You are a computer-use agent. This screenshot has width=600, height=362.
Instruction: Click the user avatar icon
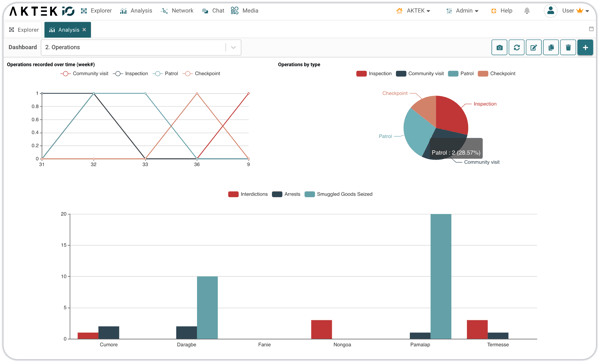pos(550,11)
